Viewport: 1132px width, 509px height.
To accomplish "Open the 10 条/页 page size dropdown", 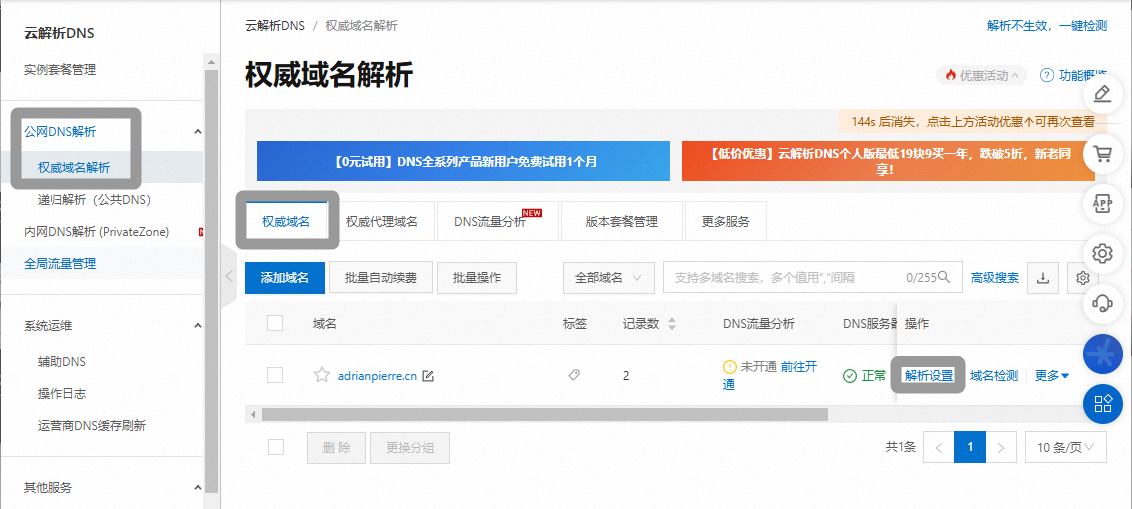I will [x=1065, y=447].
